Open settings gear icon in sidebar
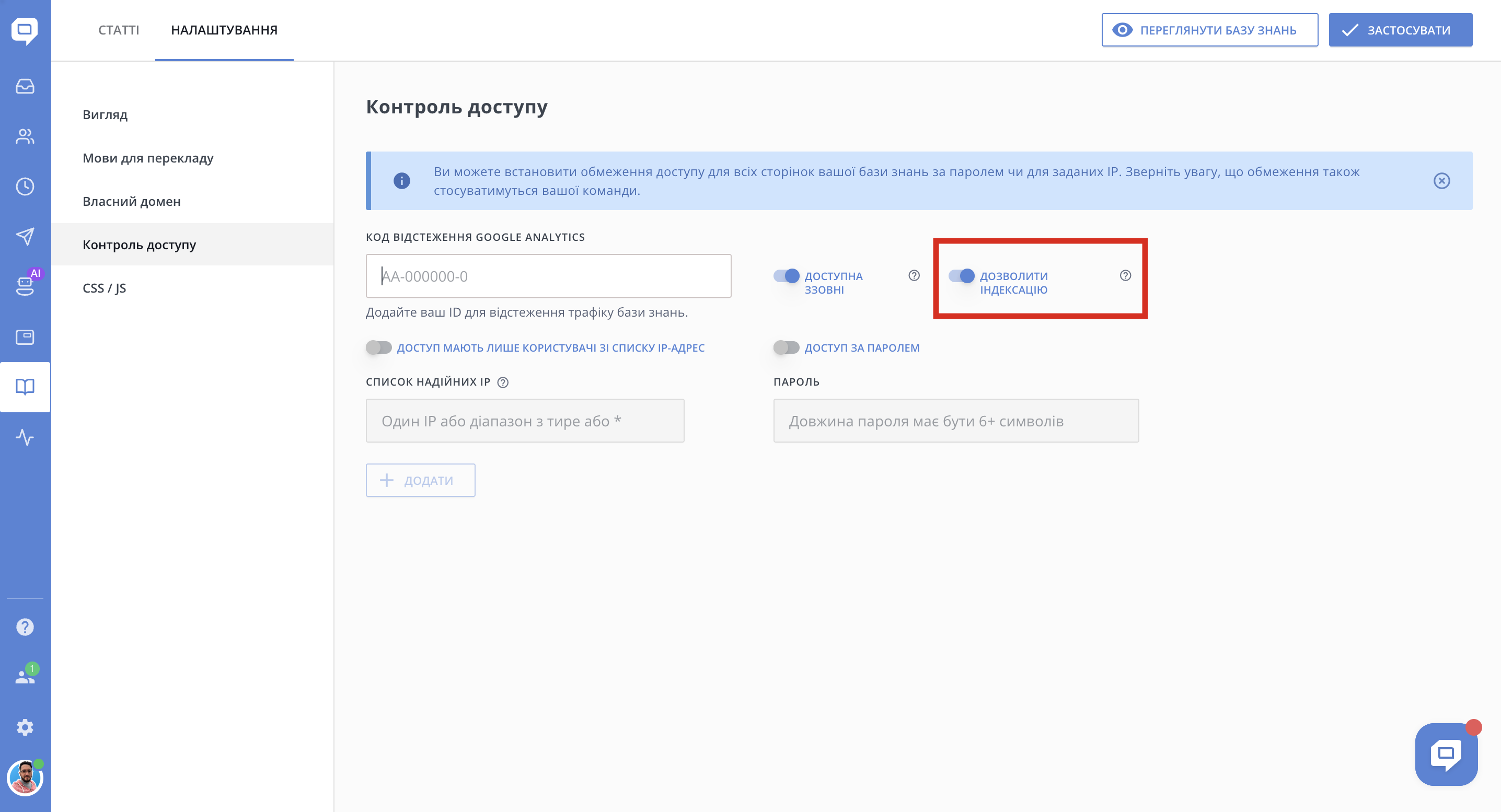 (25, 727)
